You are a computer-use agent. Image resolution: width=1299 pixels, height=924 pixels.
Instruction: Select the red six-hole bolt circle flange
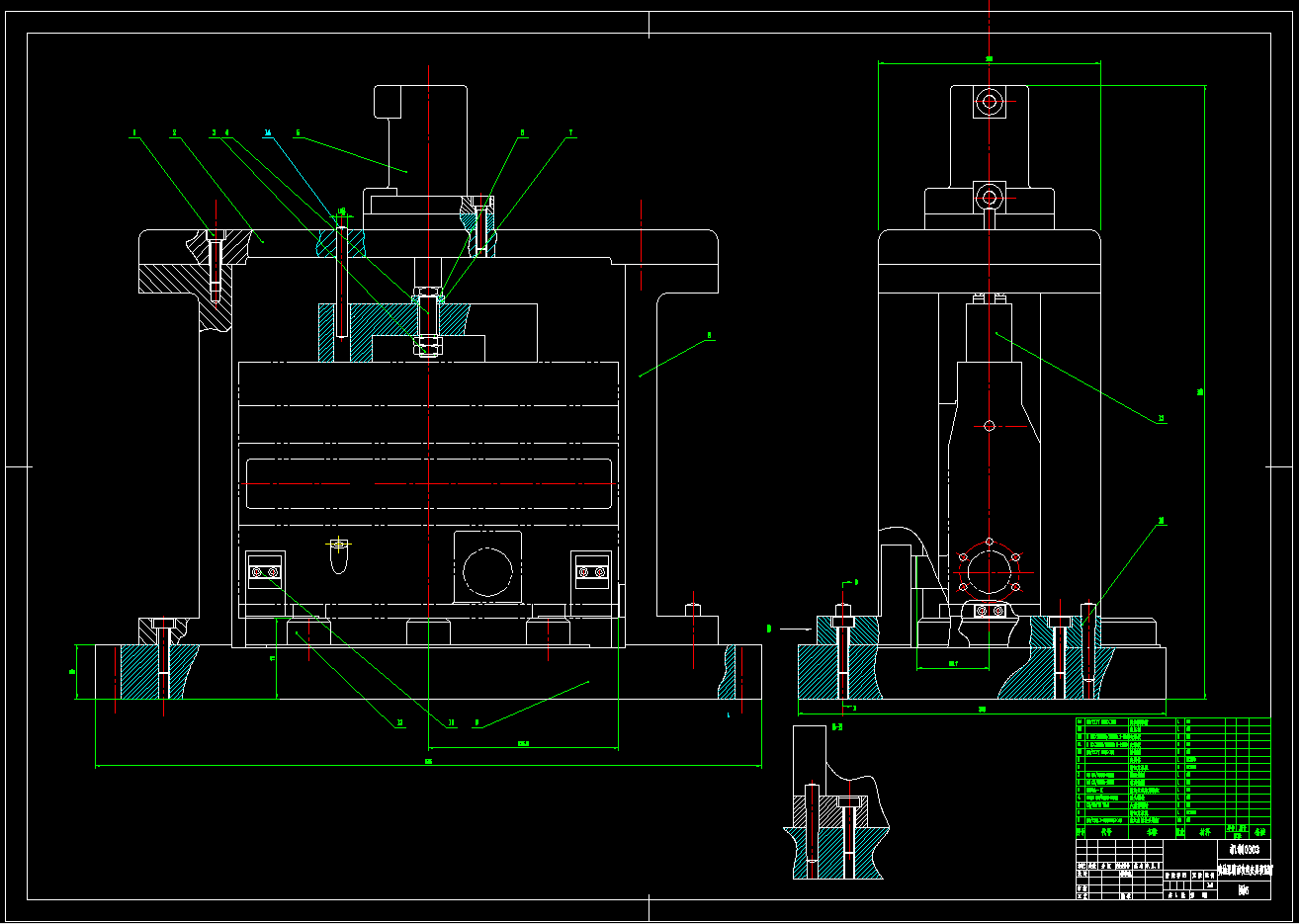tap(989, 572)
